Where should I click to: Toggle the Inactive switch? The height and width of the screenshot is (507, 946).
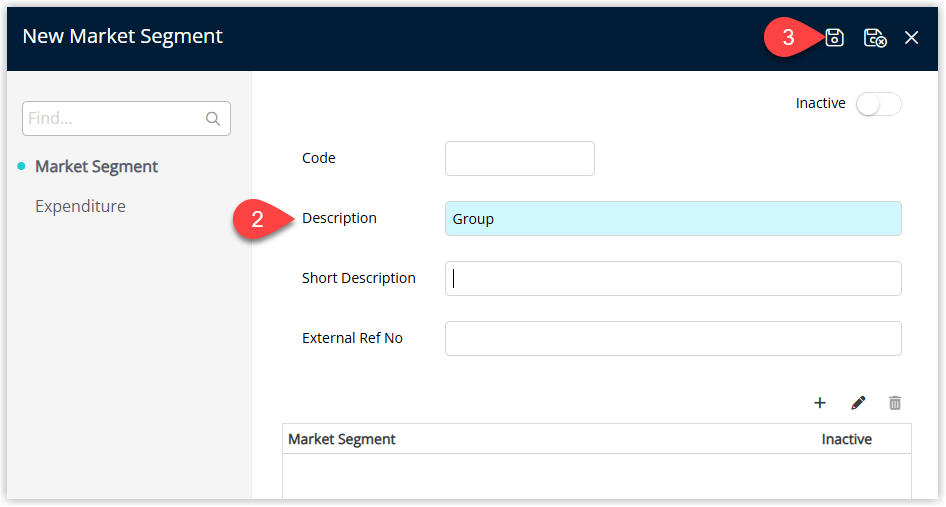point(878,104)
